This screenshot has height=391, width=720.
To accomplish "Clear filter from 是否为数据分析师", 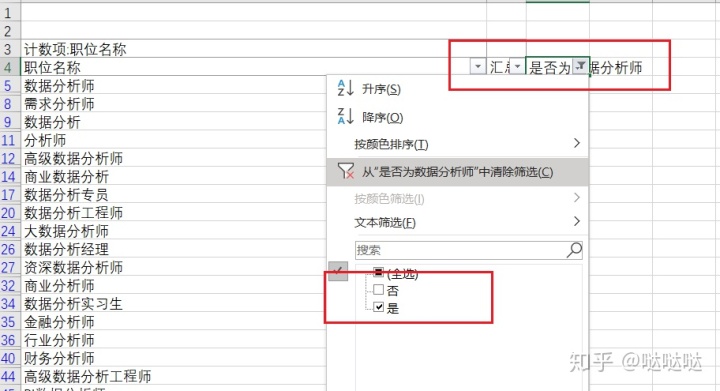I will click(x=457, y=172).
